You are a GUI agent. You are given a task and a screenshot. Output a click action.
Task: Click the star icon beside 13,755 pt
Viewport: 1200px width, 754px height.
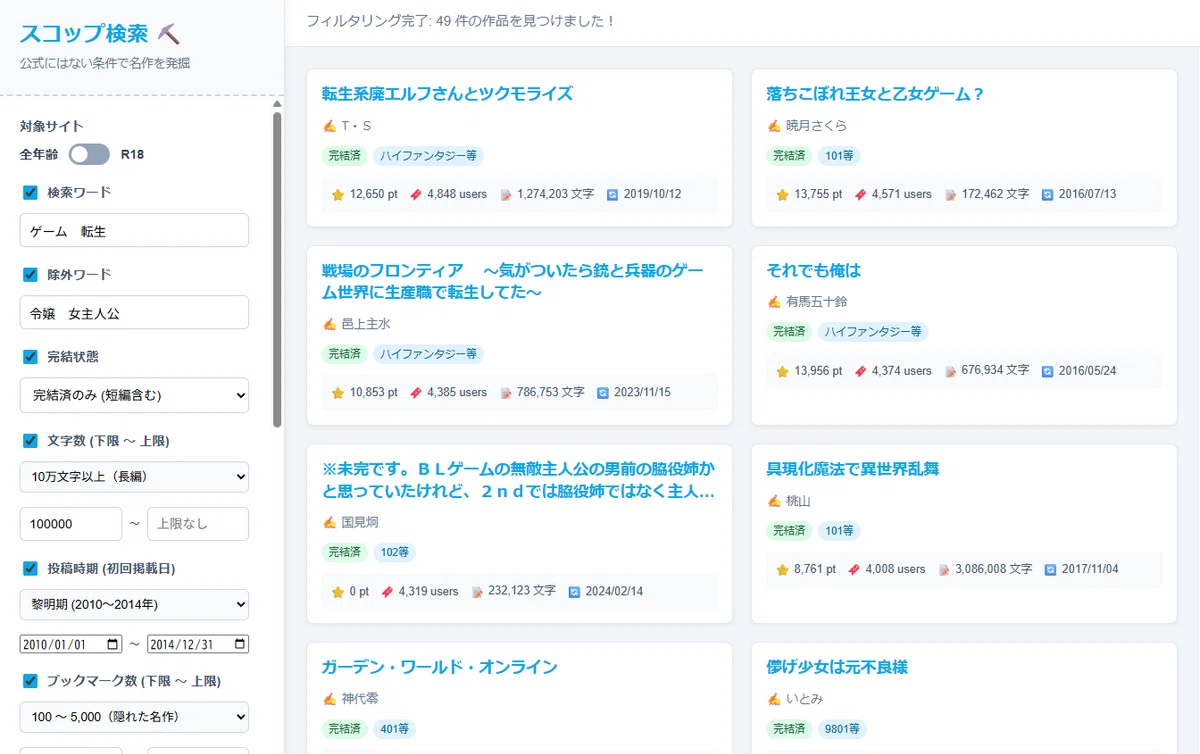click(x=783, y=194)
